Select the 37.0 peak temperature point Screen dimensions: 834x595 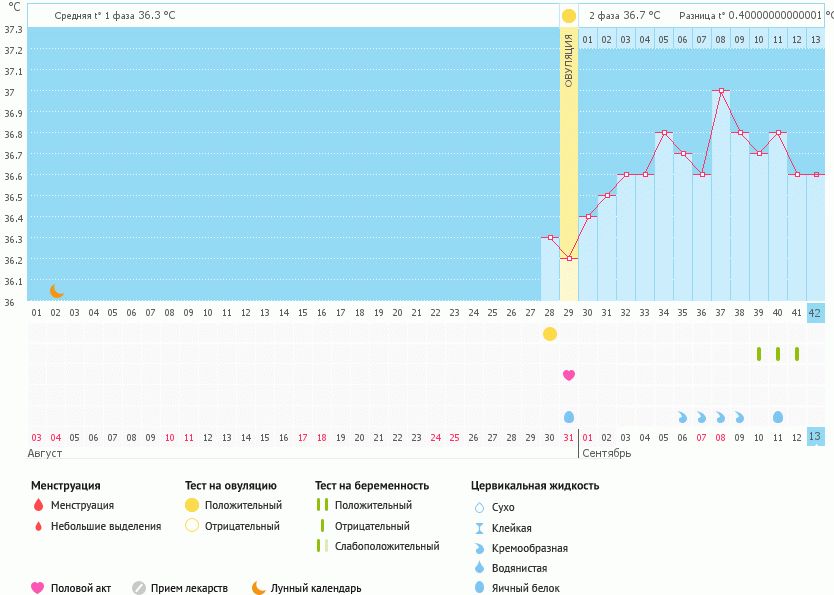[721, 91]
